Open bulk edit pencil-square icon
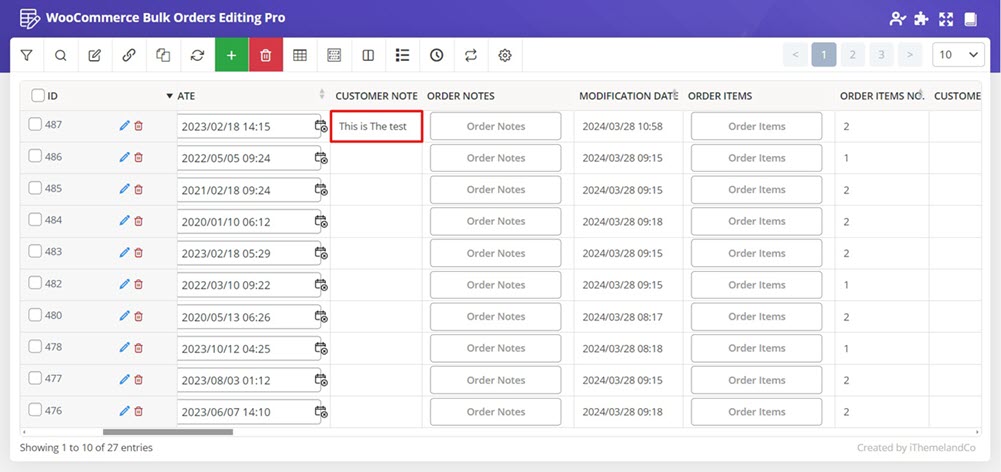This screenshot has width=1001, height=472. click(x=94, y=55)
